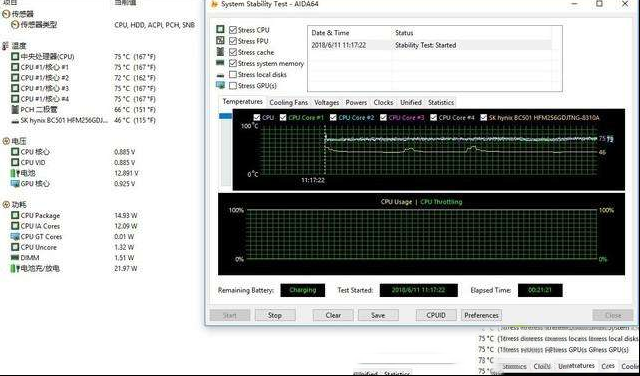Click the FPU icon beside Stress FPU

point(220,40)
